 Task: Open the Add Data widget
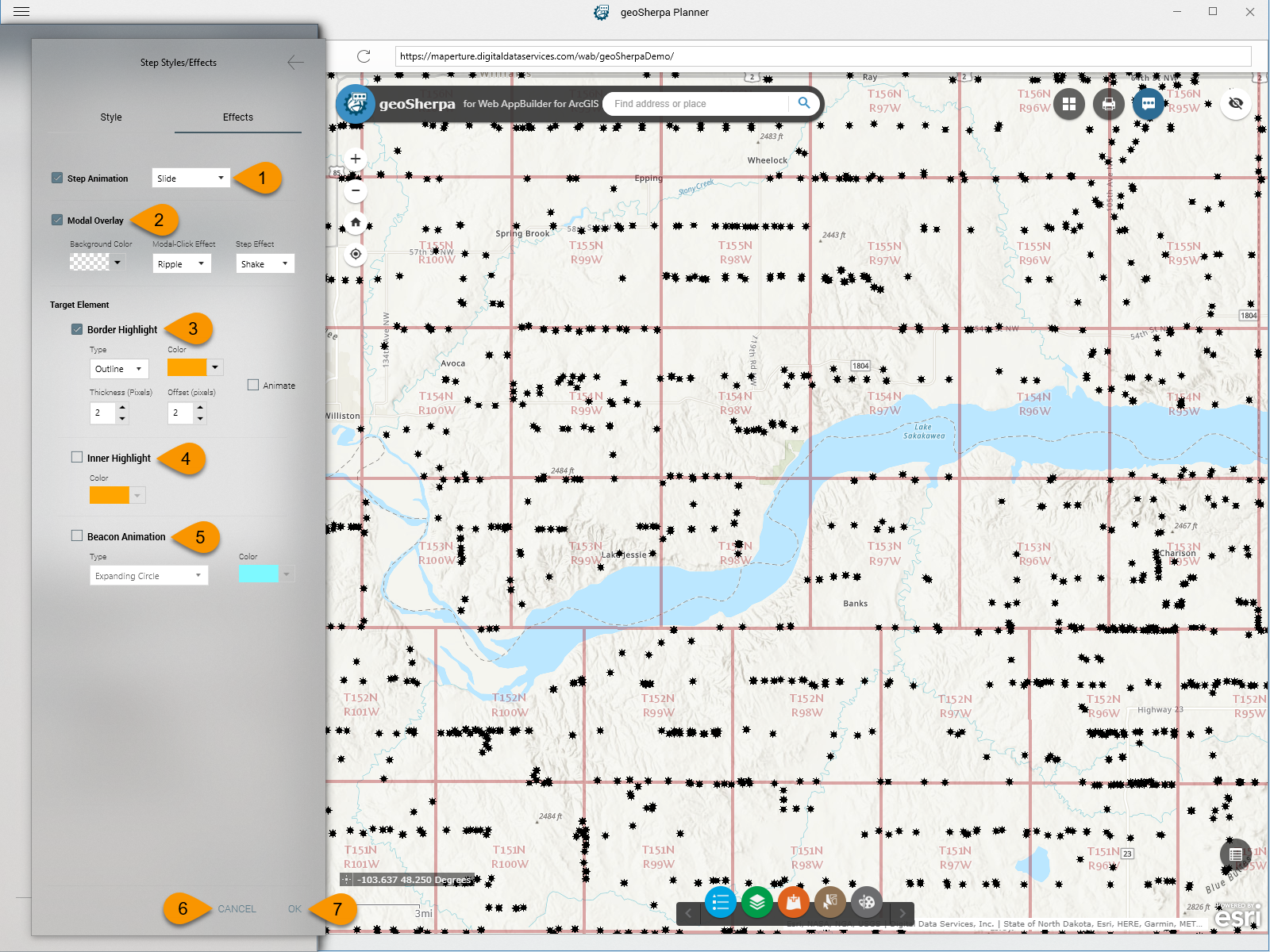coord(794,902)
